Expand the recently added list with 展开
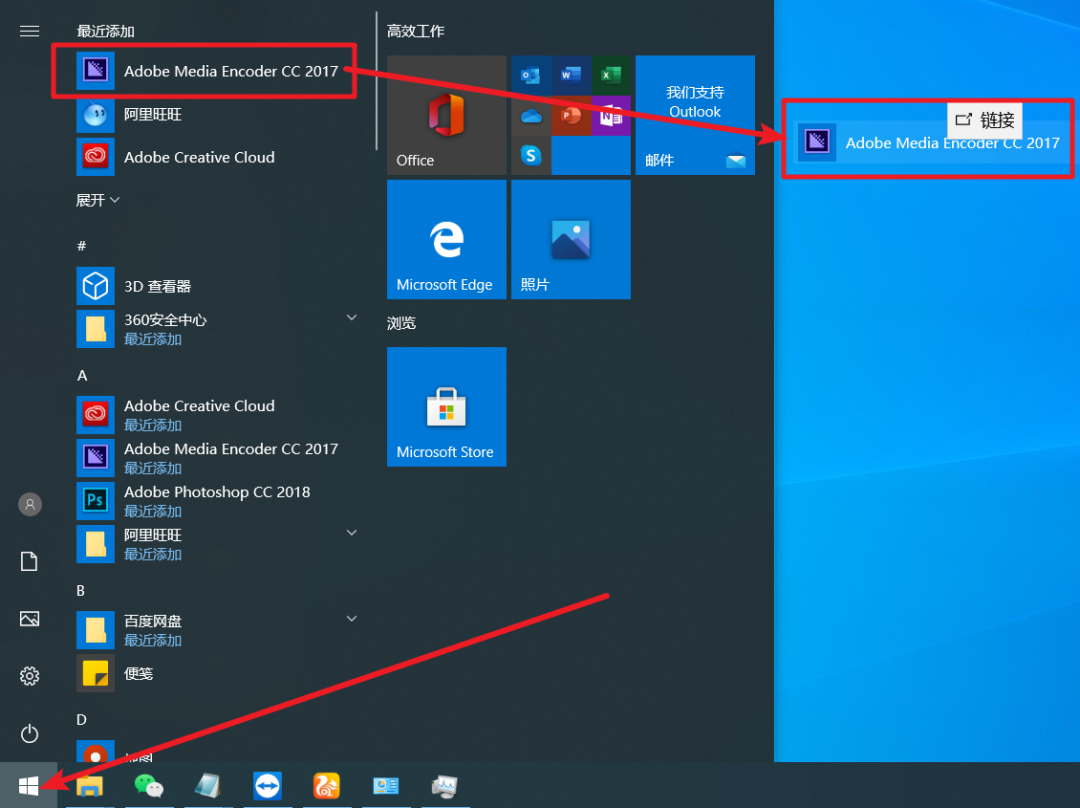Viewport: 1080px width, 808px height. coord(98,200)
